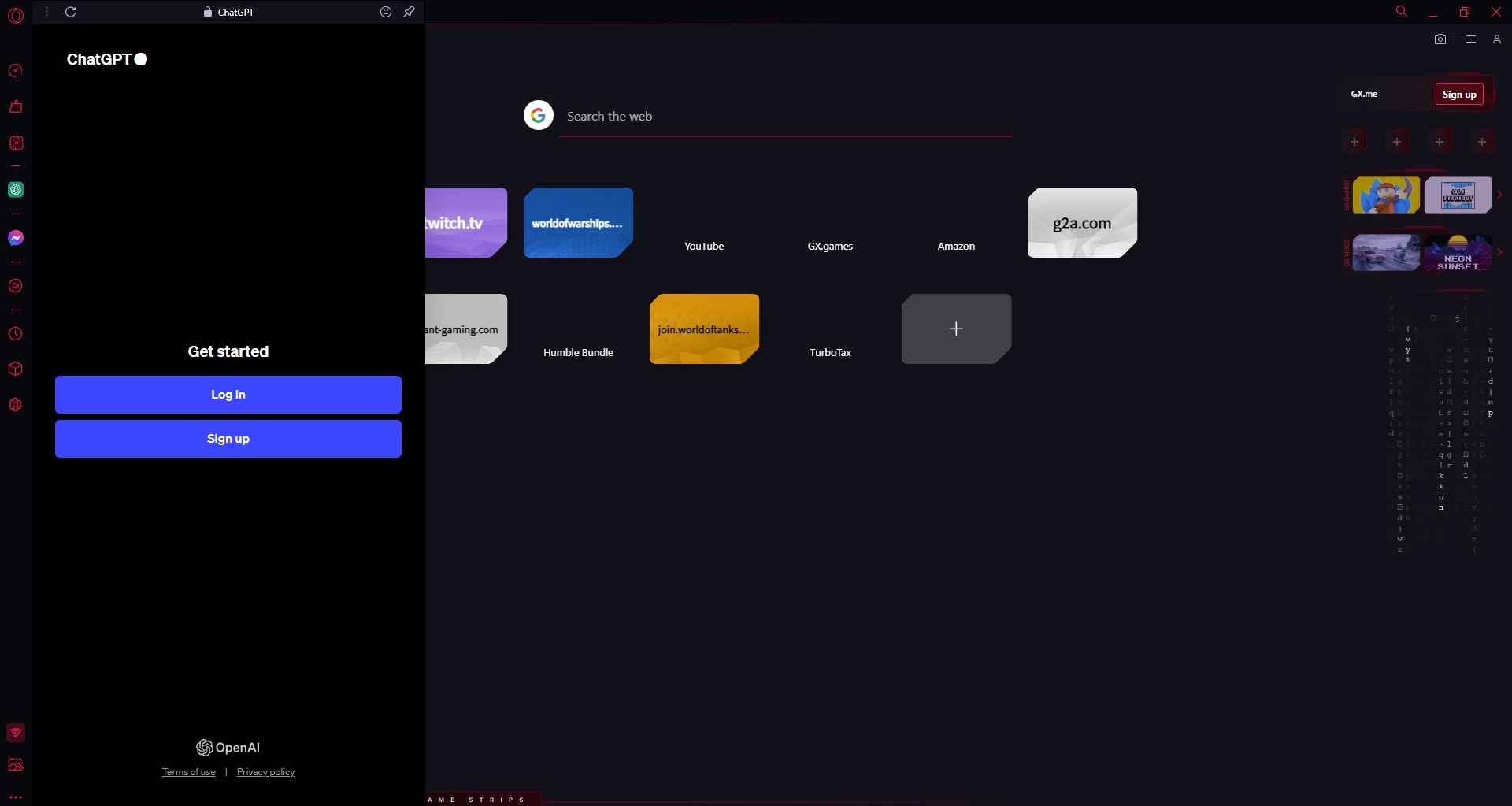Open GX Cleaner broom icon
Viewport: 1512px width, 806px height.
click(x=15, y=106)
